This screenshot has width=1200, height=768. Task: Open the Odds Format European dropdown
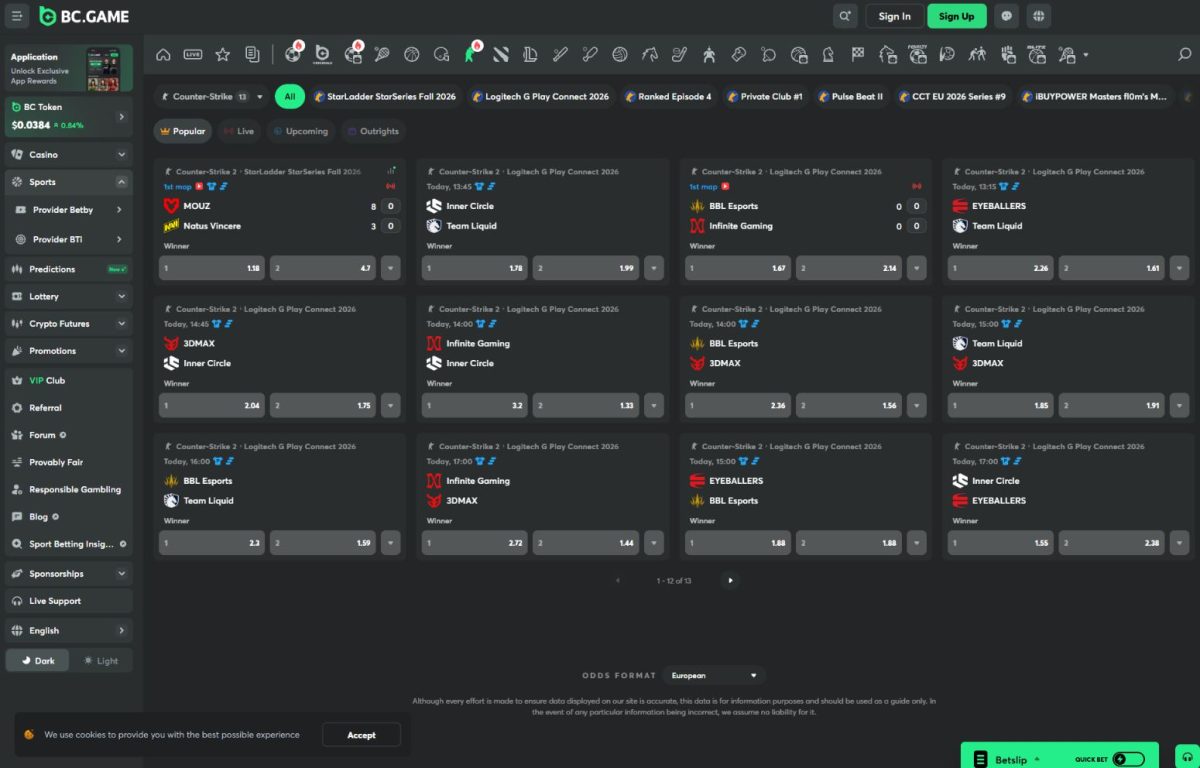715,676
